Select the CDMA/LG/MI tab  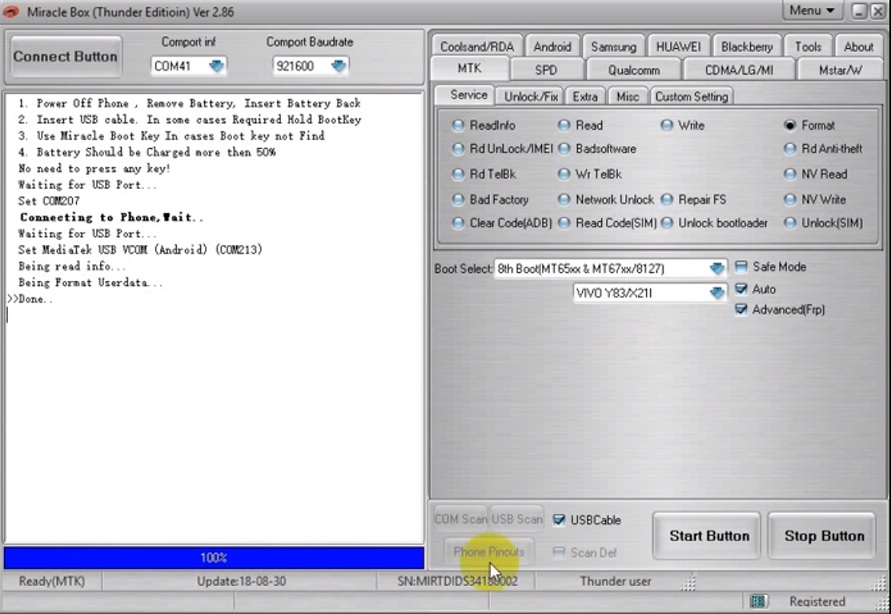[739, 70]
